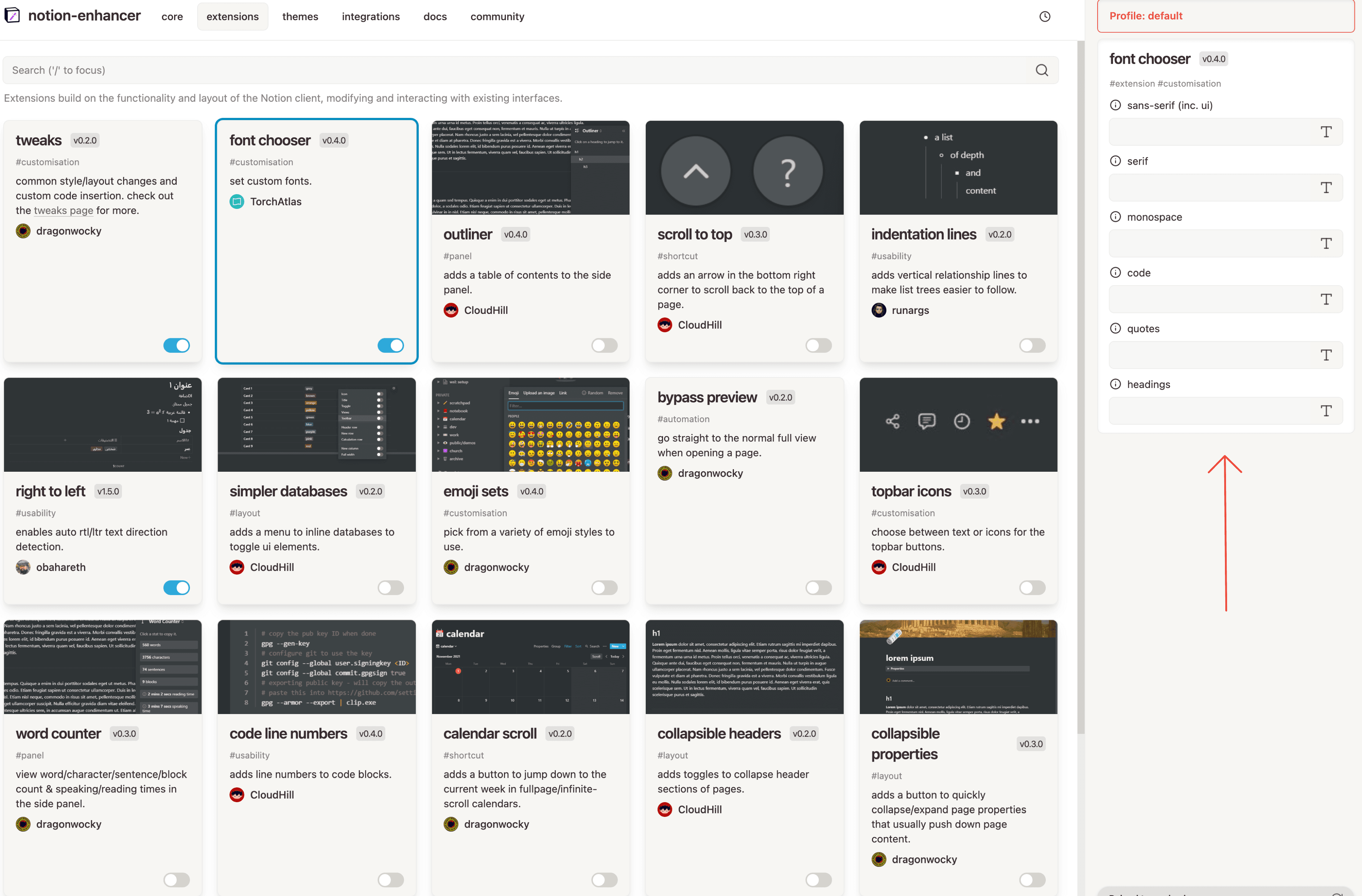This screenshot has width=1362, height=896.
Task: Enable the scroll to top toggle
Action: point(819,346)
